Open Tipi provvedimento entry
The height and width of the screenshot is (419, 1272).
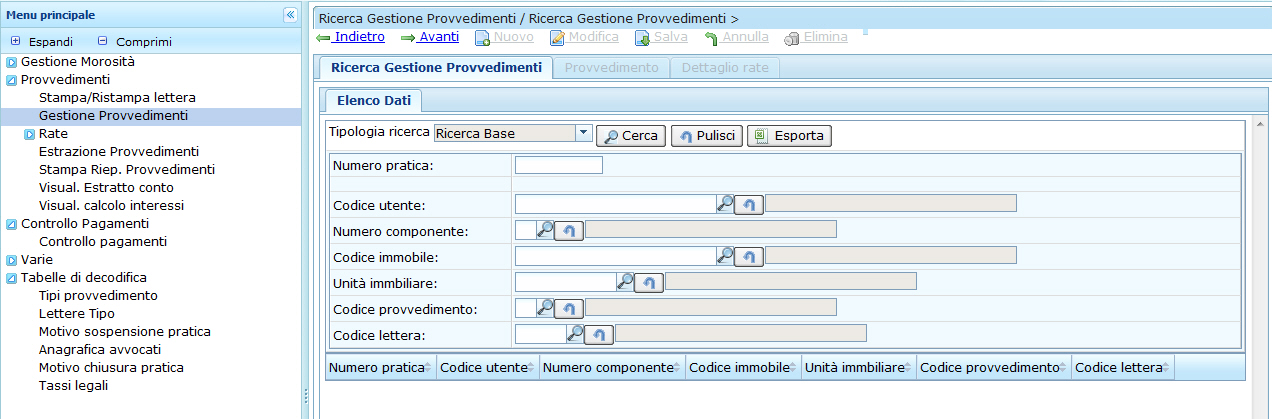click(x=98, y=296)
